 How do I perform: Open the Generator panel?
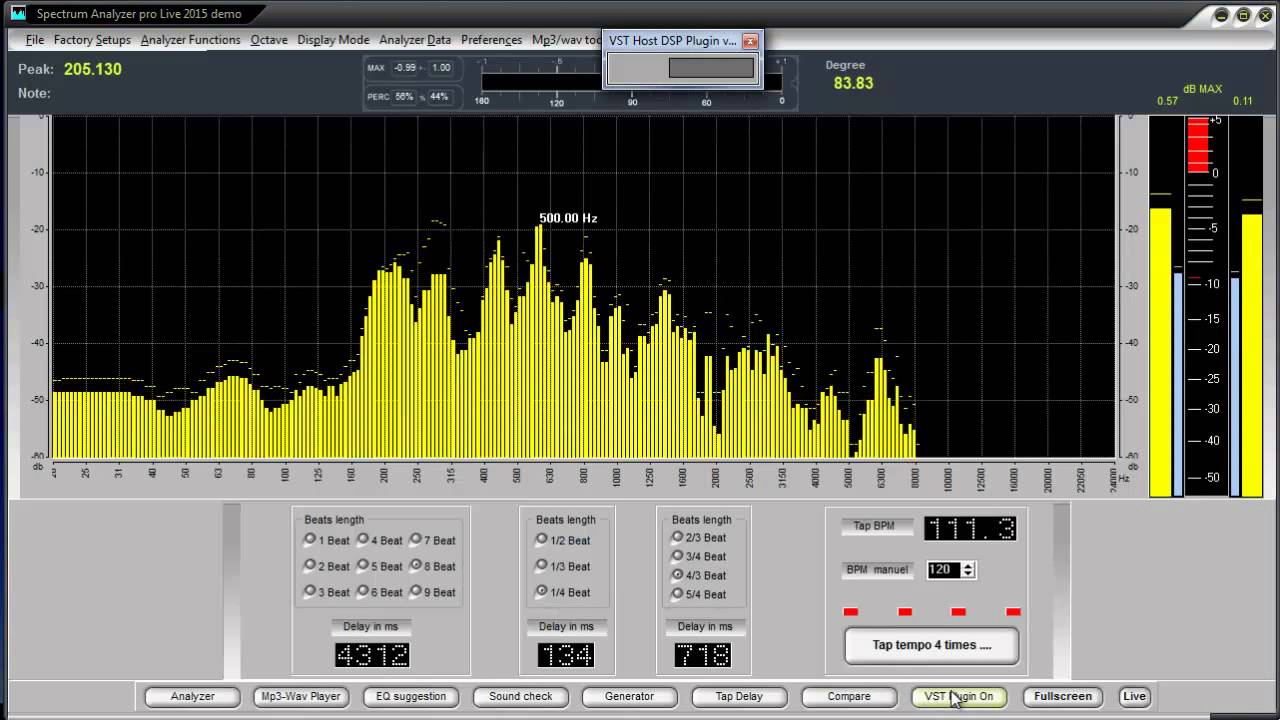[x=630, y=697]
